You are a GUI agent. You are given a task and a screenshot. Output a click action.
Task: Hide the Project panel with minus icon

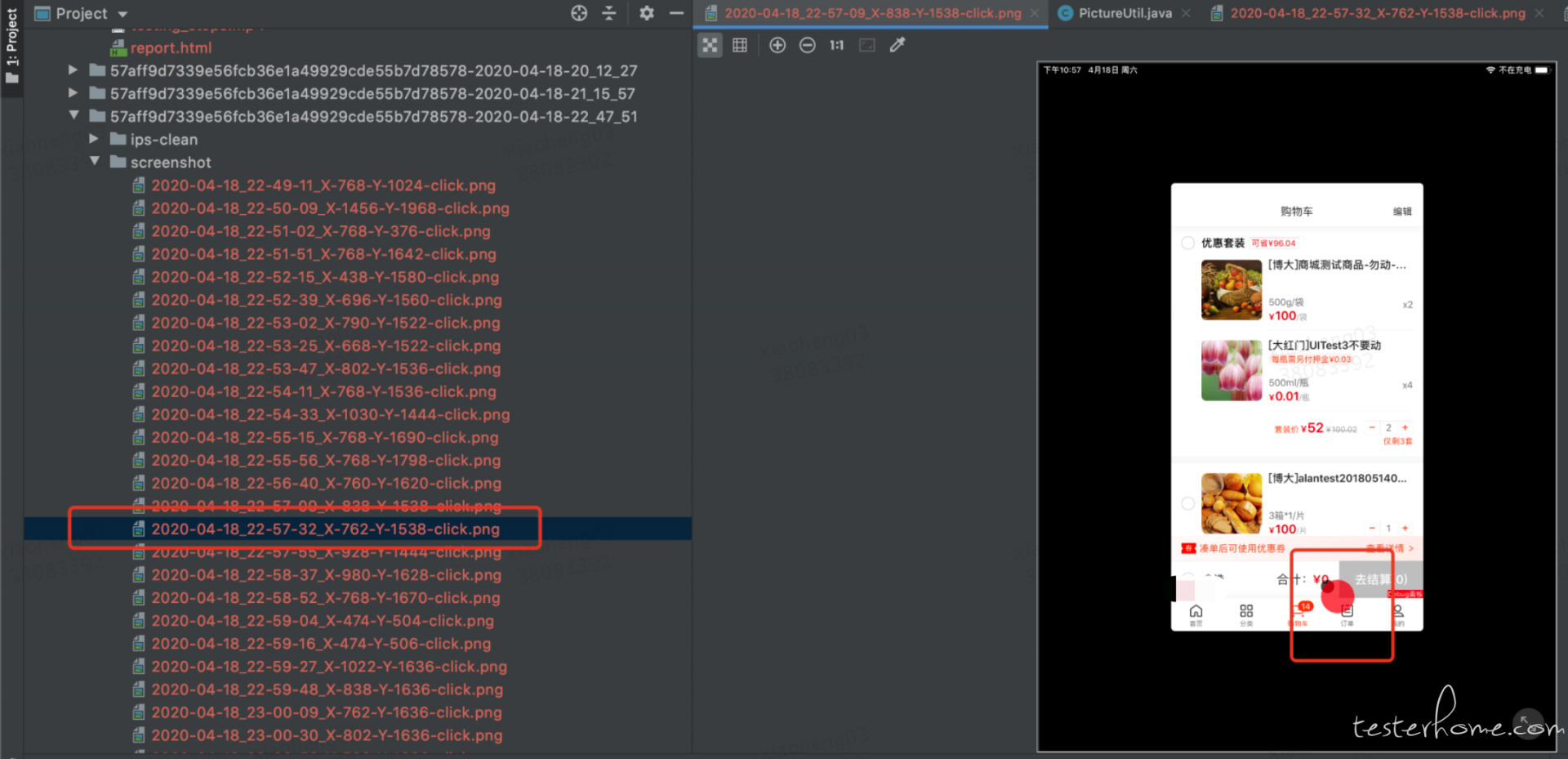(x=676, y=13)
